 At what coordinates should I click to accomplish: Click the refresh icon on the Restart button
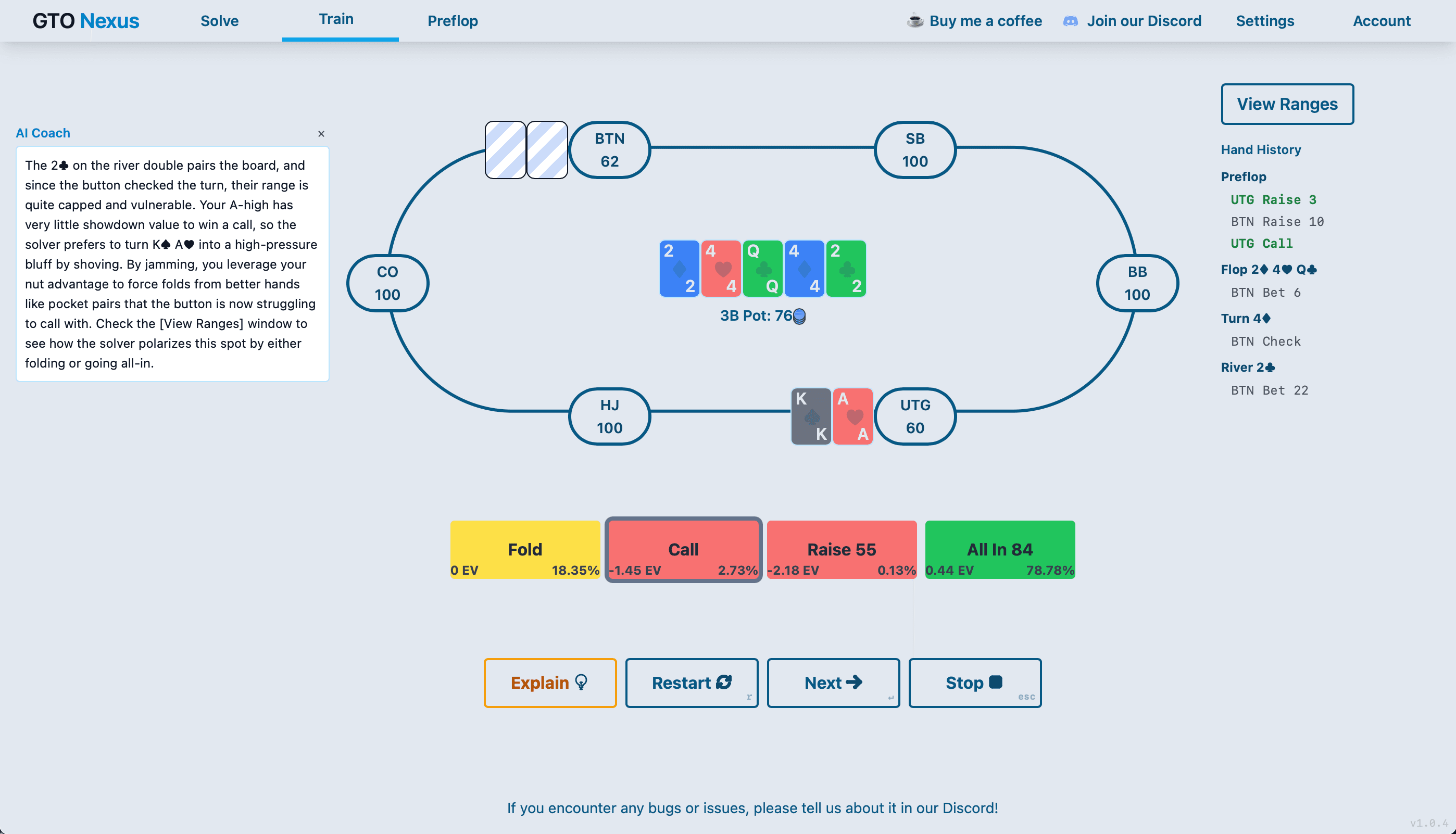724,682
